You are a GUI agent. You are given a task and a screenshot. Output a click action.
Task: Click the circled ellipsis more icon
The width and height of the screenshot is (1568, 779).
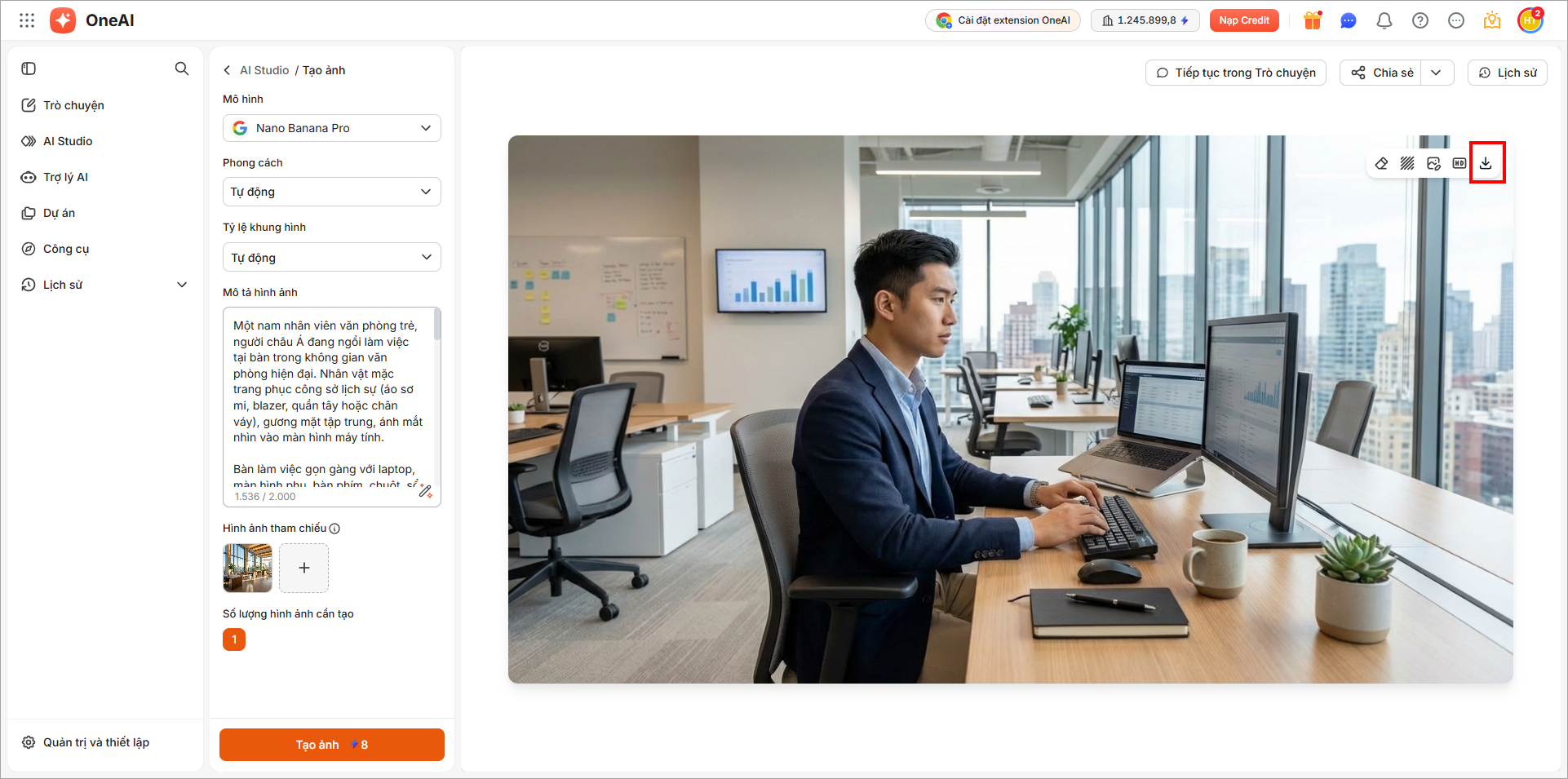1456,20
